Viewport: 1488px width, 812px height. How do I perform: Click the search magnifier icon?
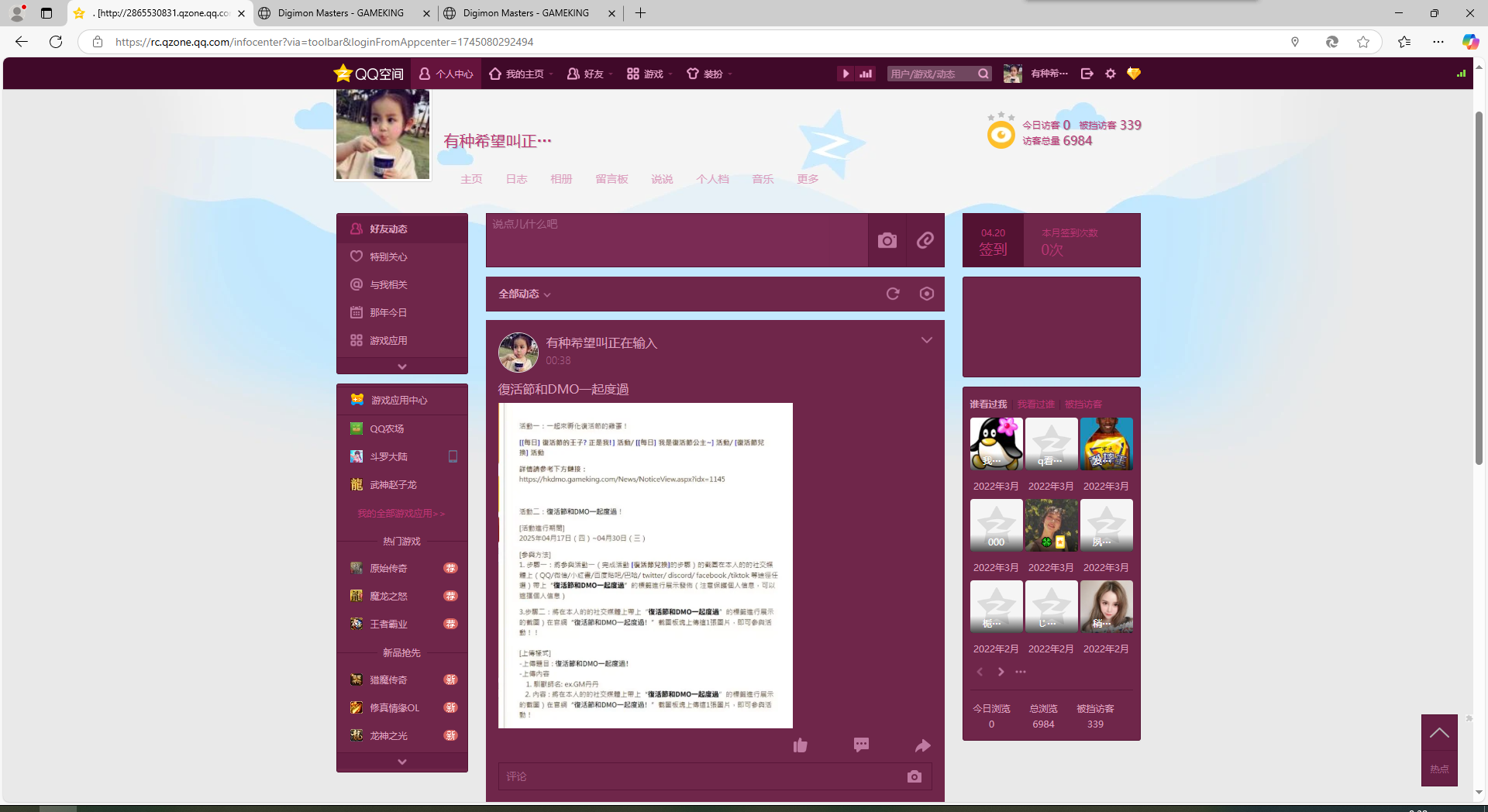coord(983,74)
